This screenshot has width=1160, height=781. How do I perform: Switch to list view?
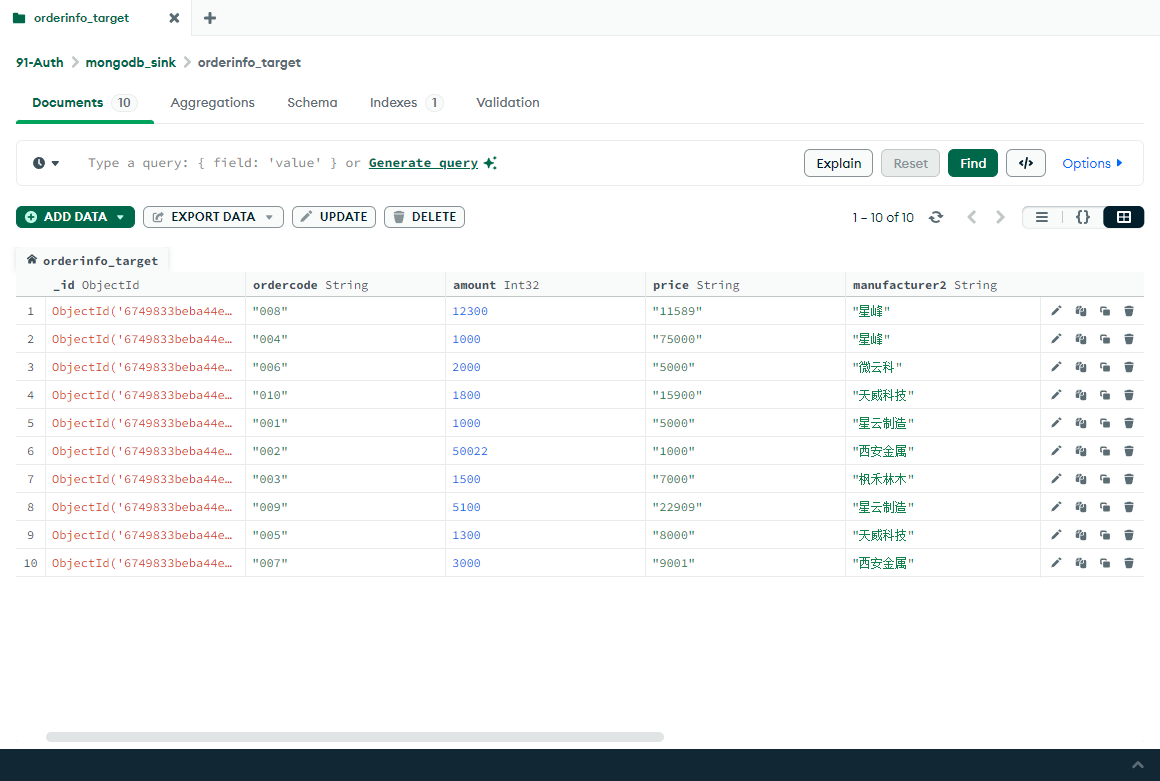coord(1042,217)
